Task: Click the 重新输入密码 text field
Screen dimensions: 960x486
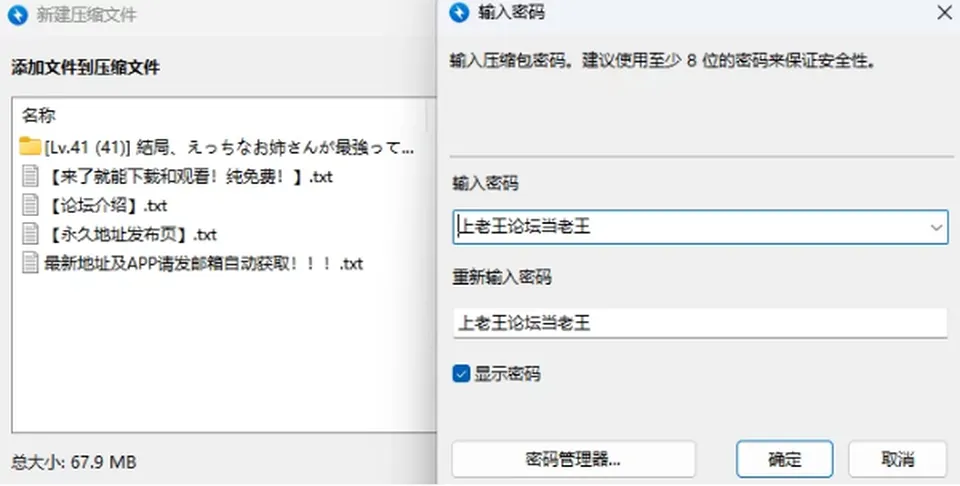Action: [700, 323]
